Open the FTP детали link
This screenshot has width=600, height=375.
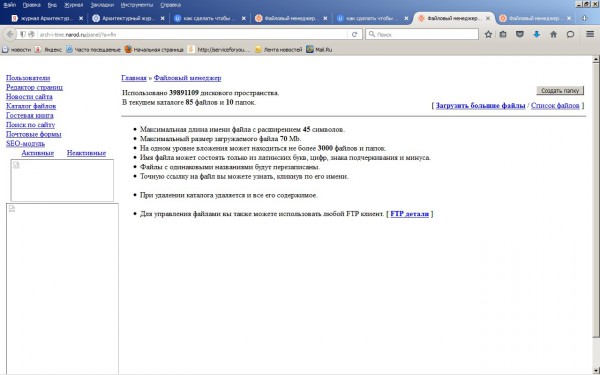tap(409, 214)
